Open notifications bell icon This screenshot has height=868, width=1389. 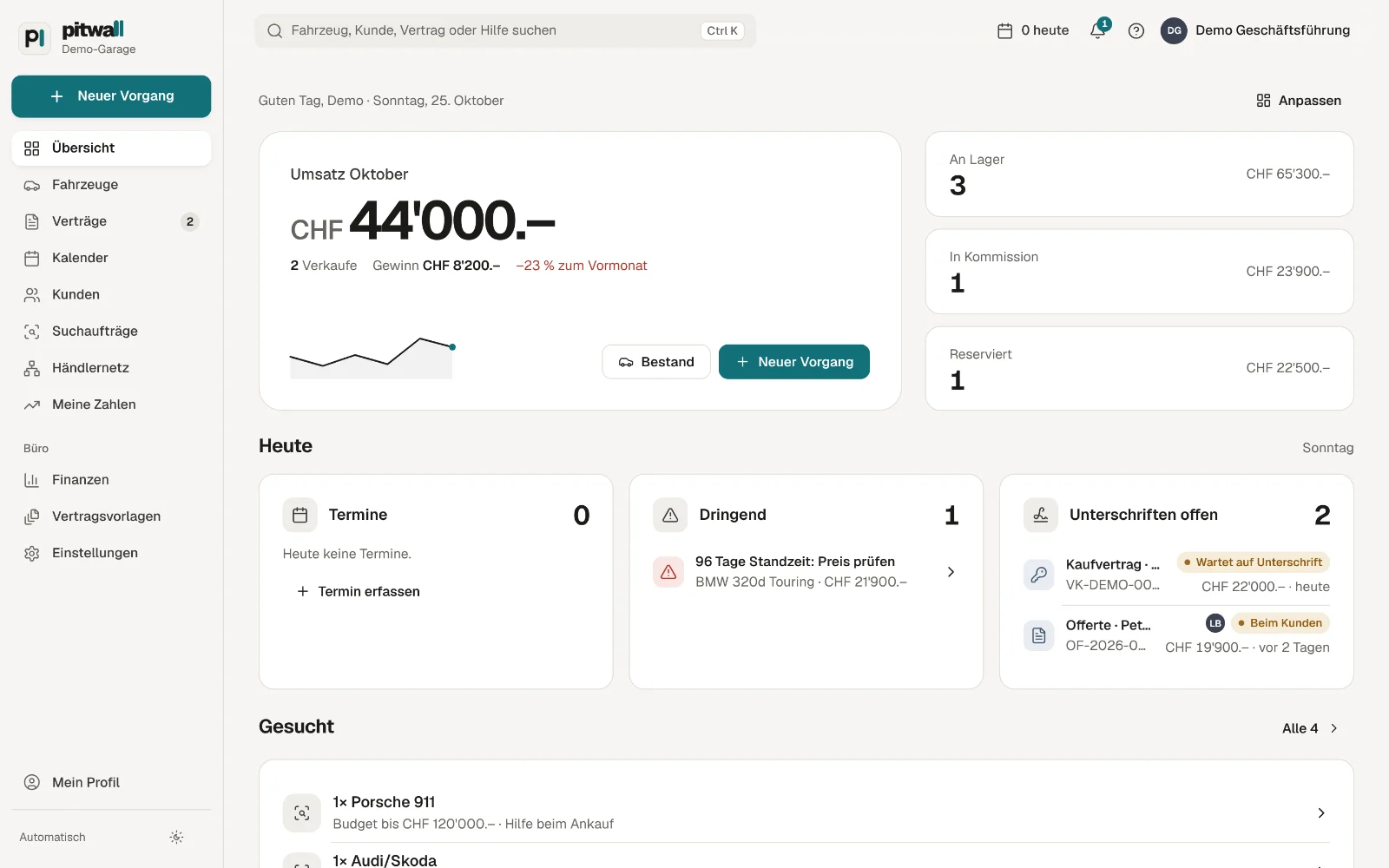(x=1098, y=30)
